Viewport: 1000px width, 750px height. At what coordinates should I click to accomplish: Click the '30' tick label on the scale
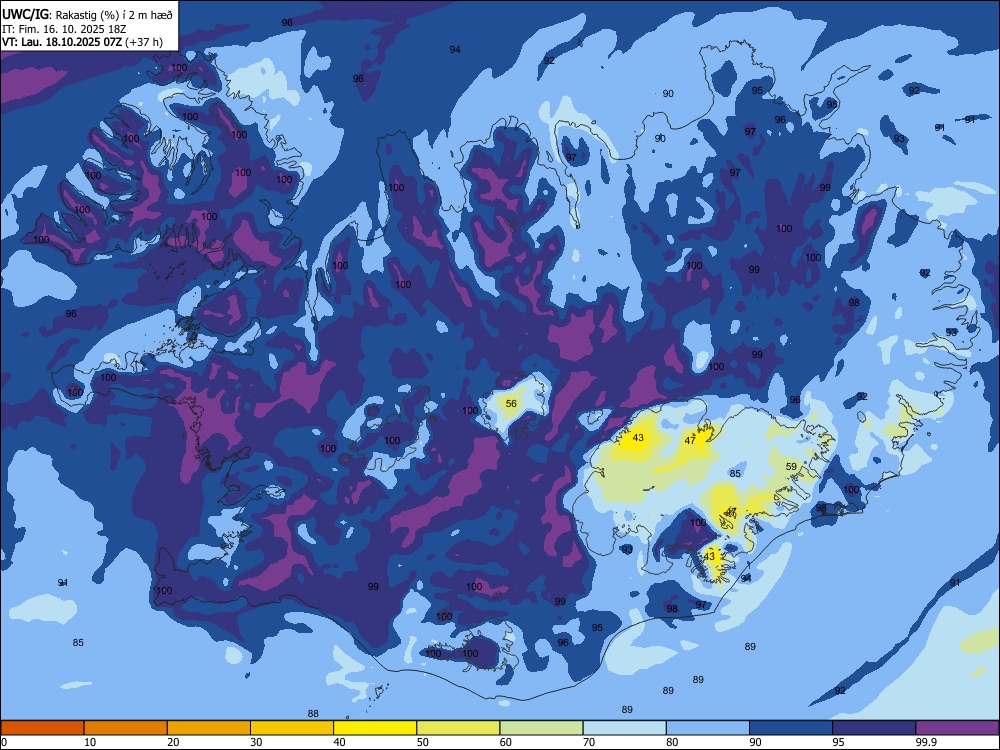pos(256,742)
